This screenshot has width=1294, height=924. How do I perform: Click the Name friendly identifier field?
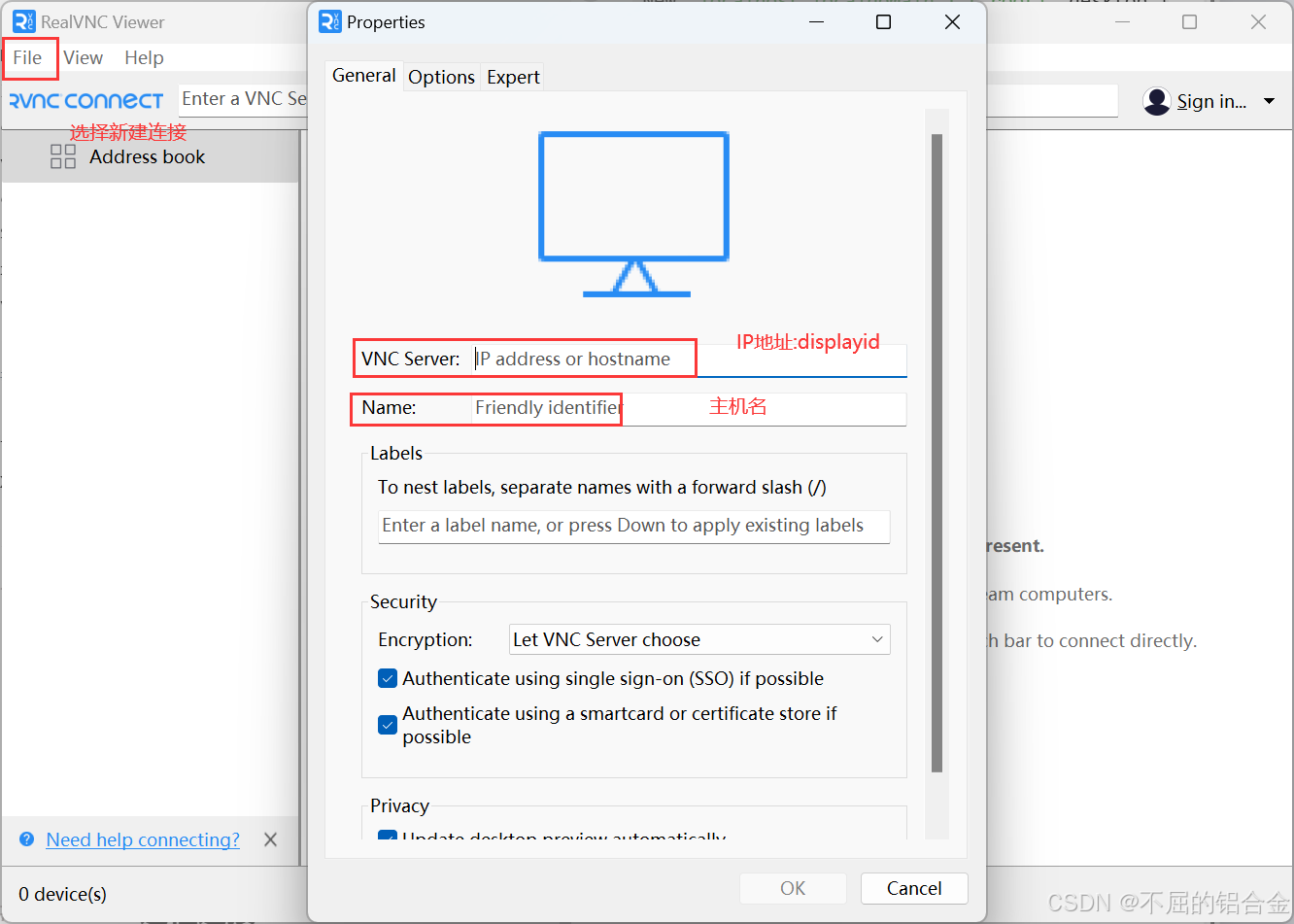[x=690, y=408]
